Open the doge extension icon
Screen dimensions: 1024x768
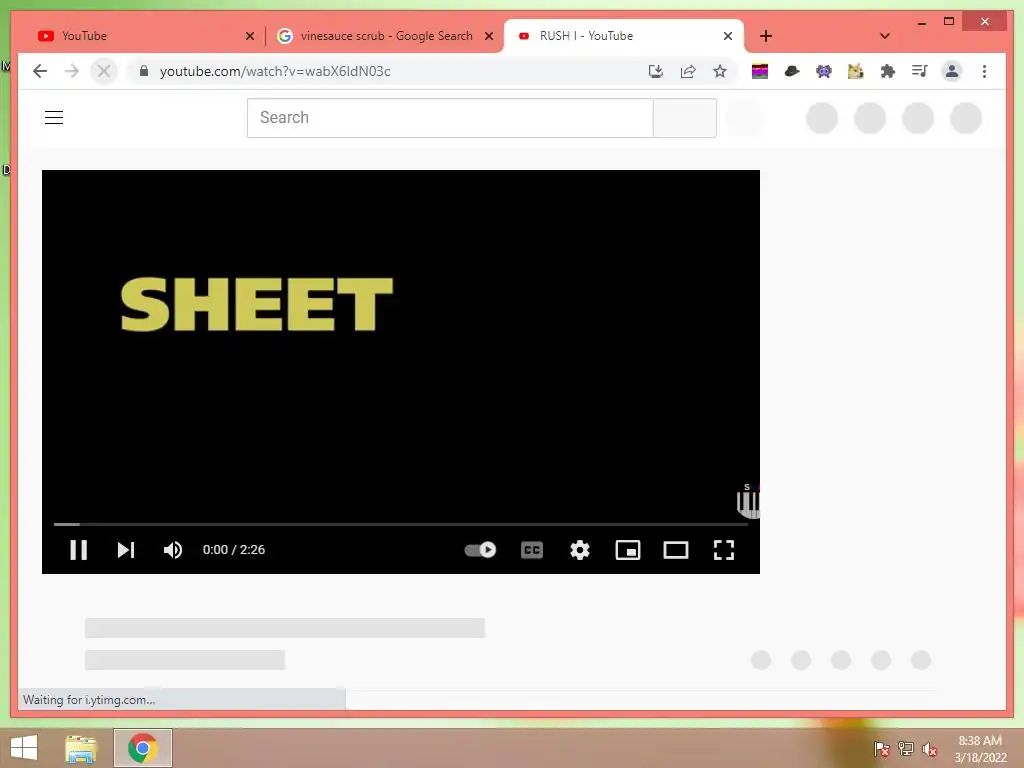coord(856,71)
